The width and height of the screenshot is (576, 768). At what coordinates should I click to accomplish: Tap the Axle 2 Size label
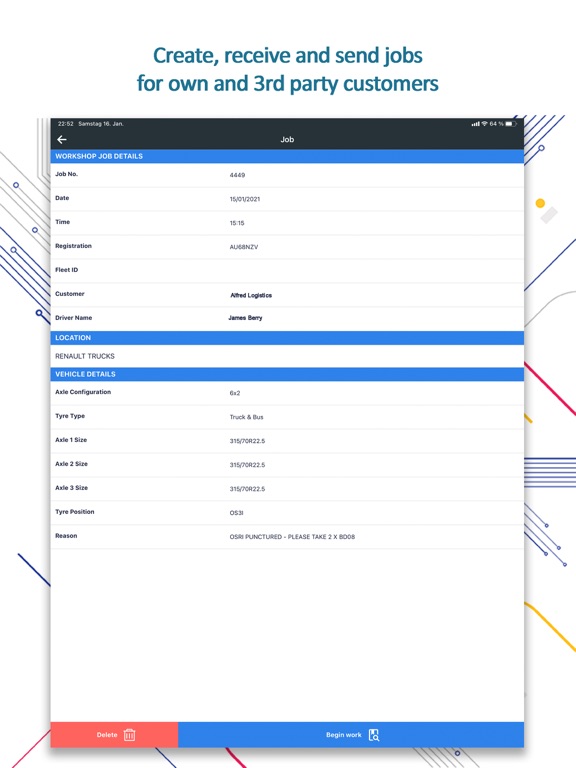(72, 464)
